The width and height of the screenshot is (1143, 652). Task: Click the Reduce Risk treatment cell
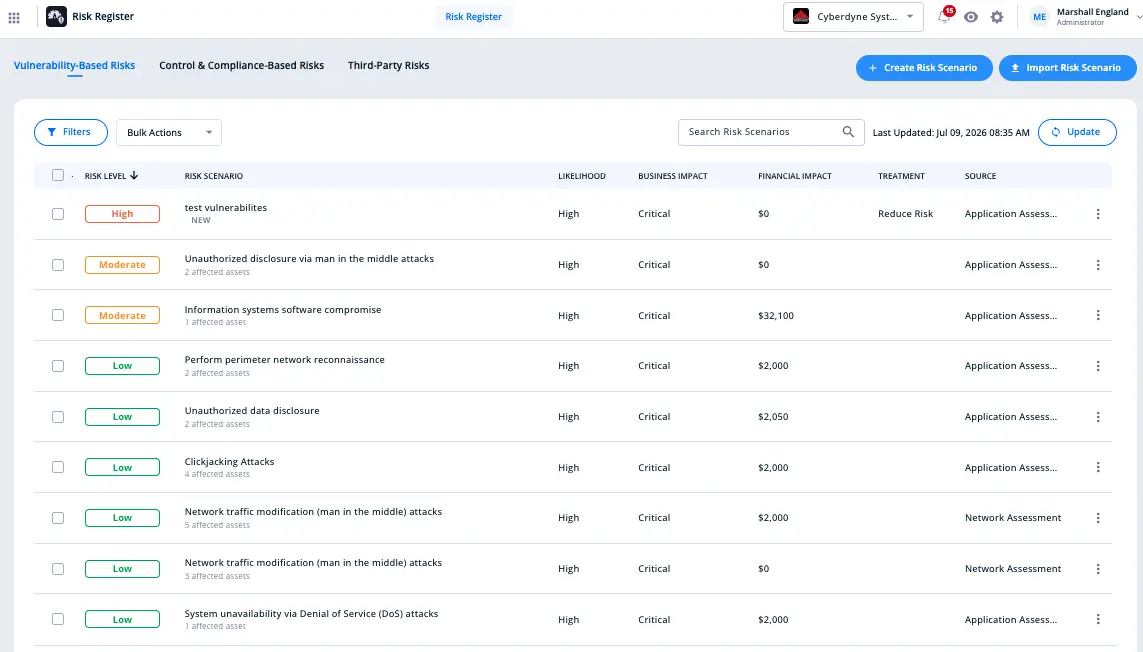[905, 214]
